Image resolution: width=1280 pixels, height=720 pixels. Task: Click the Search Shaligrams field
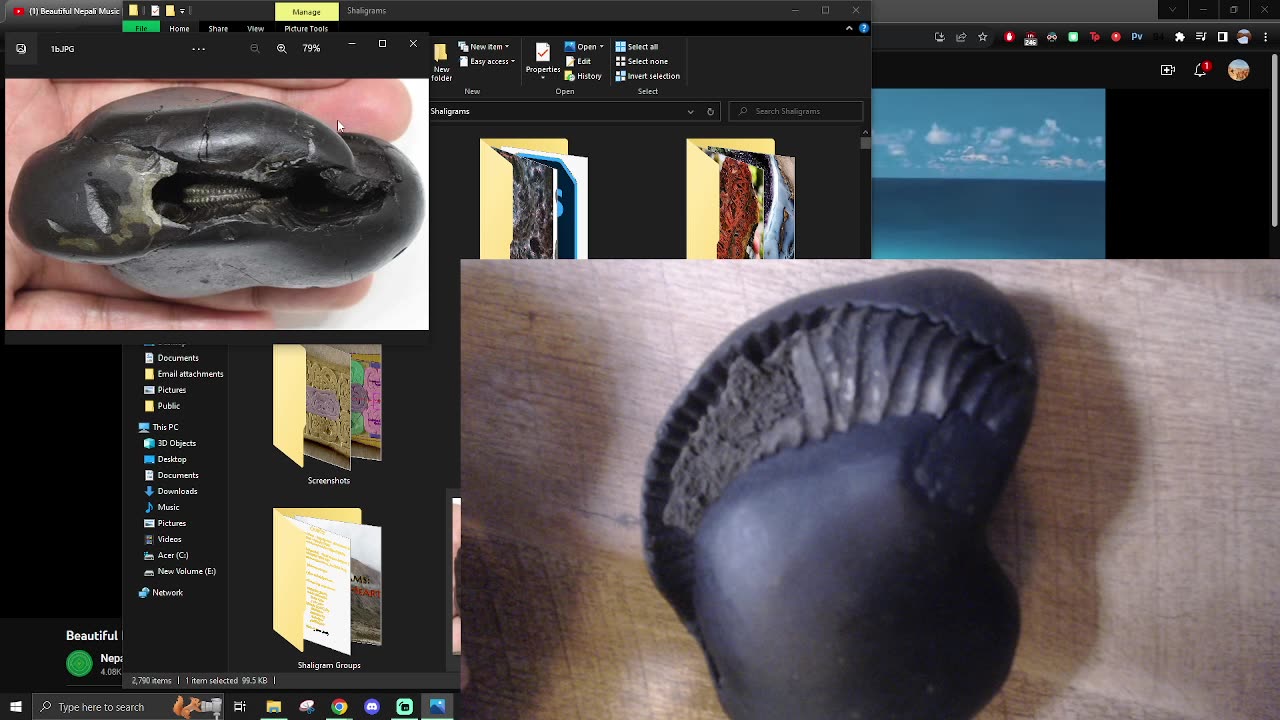pos(796,111)
